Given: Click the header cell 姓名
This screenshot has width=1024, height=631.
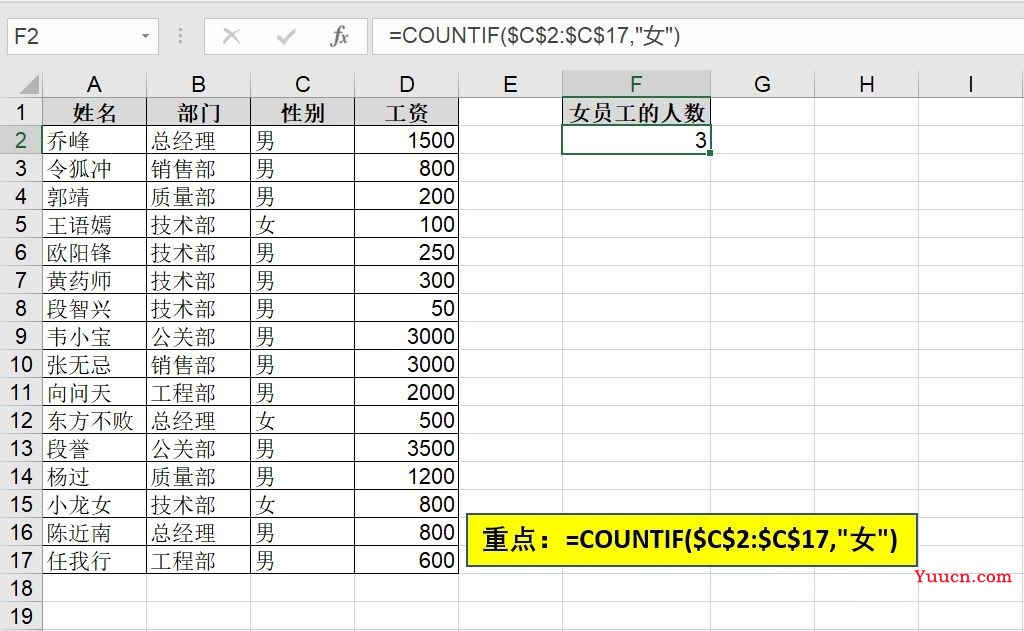Looking at the screenshot, I should coord(94,112).
